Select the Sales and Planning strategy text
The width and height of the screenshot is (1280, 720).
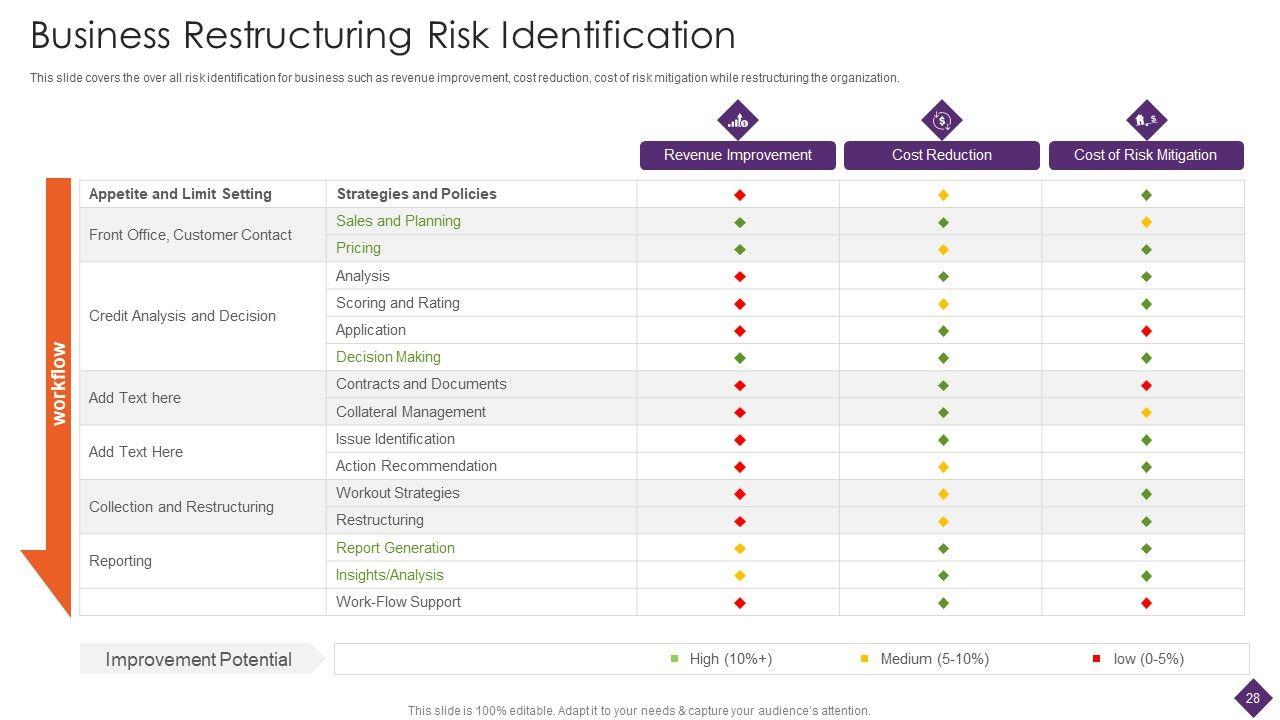(x=398, y=221)
